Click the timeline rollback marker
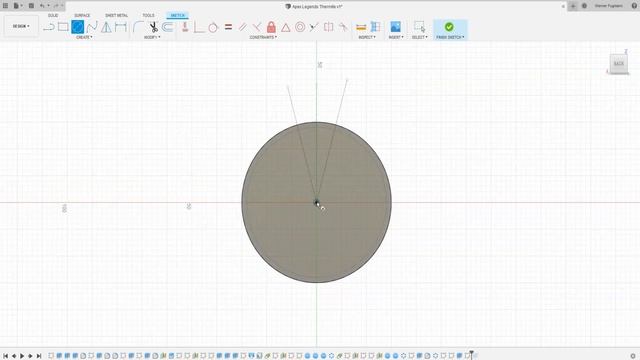 tap(471, 355)
